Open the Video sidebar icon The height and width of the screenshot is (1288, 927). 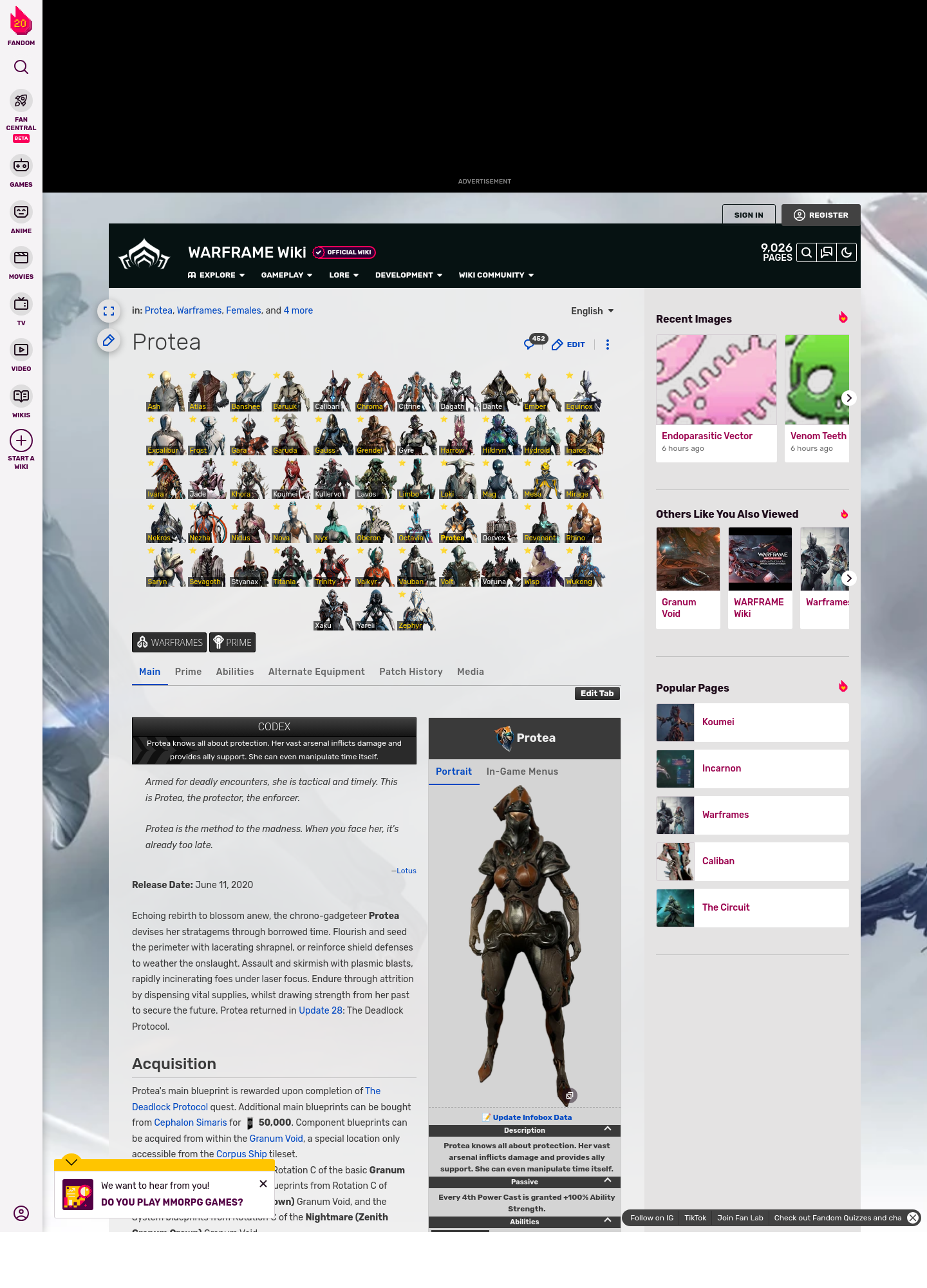tap(21, 350)
